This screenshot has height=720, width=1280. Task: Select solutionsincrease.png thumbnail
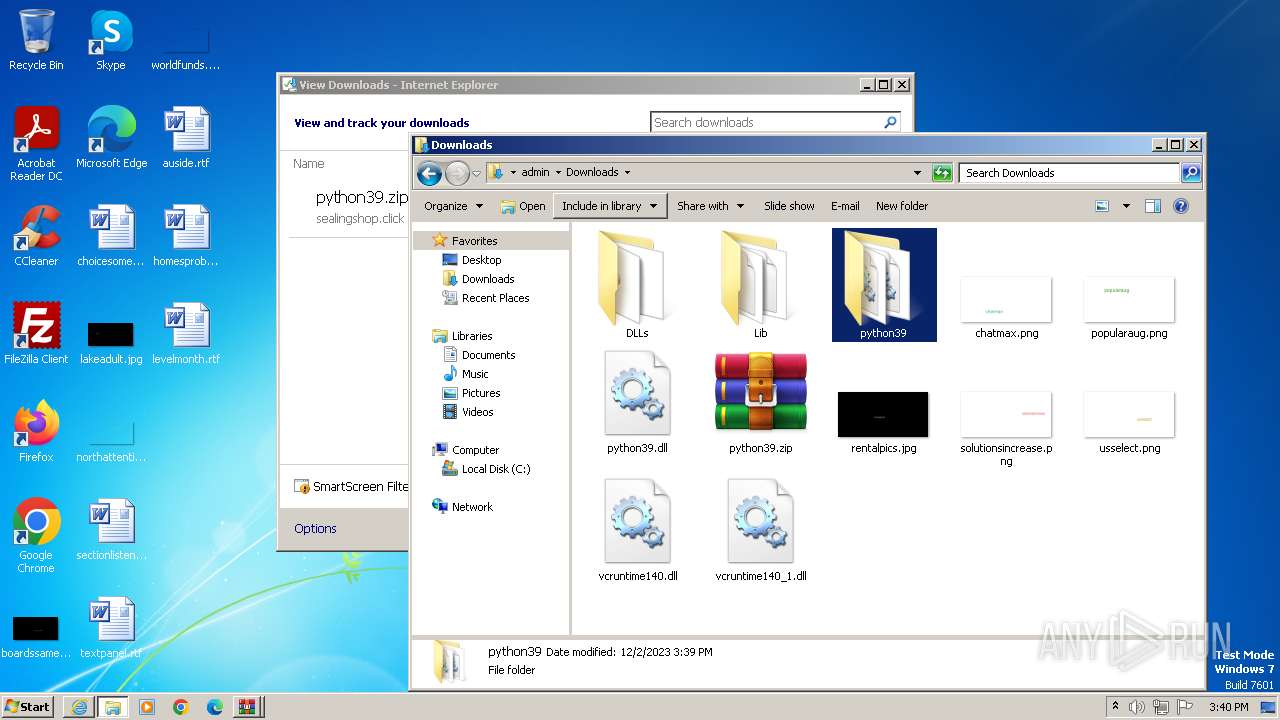click(1006, 414)
